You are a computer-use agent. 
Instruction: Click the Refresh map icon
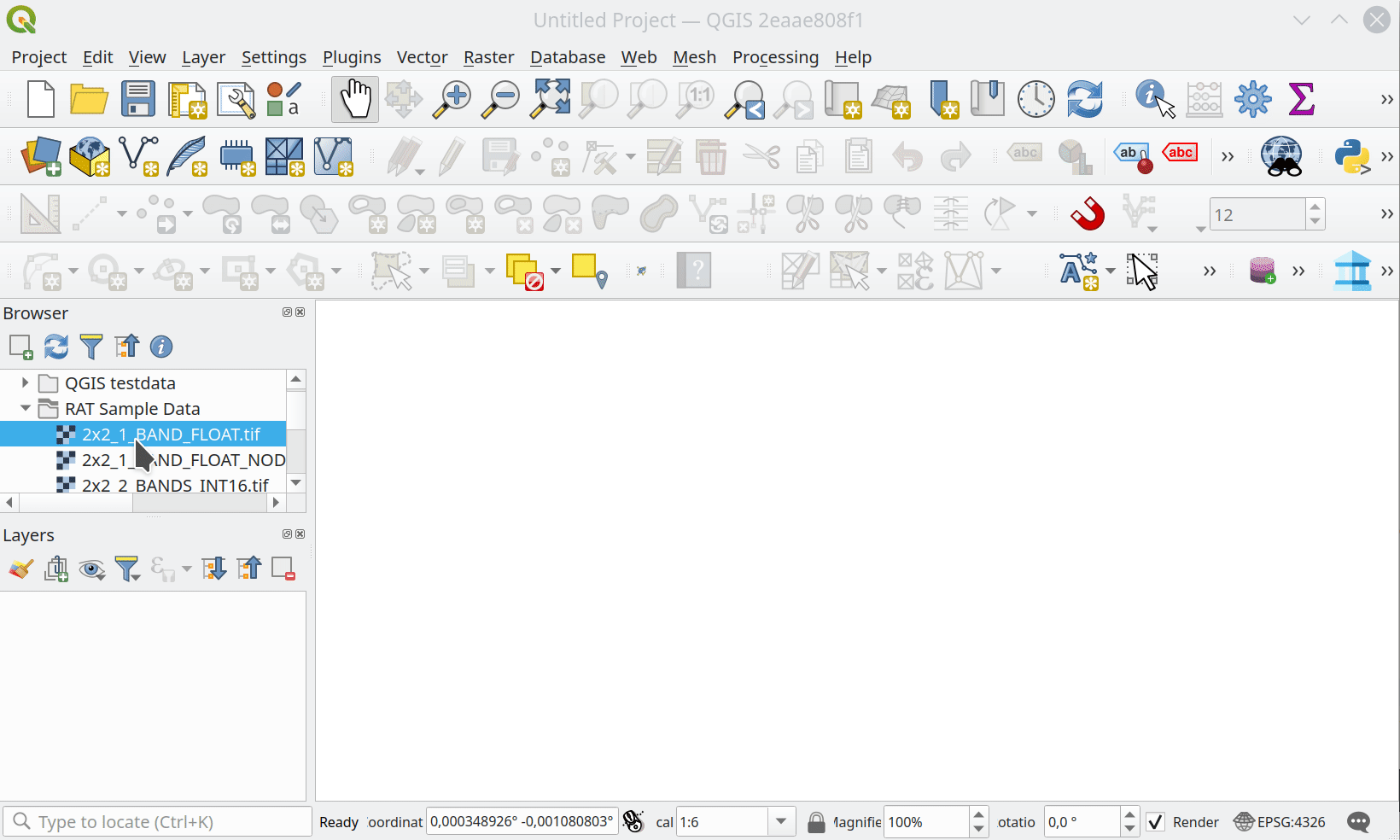click(x=1084, y=99)
